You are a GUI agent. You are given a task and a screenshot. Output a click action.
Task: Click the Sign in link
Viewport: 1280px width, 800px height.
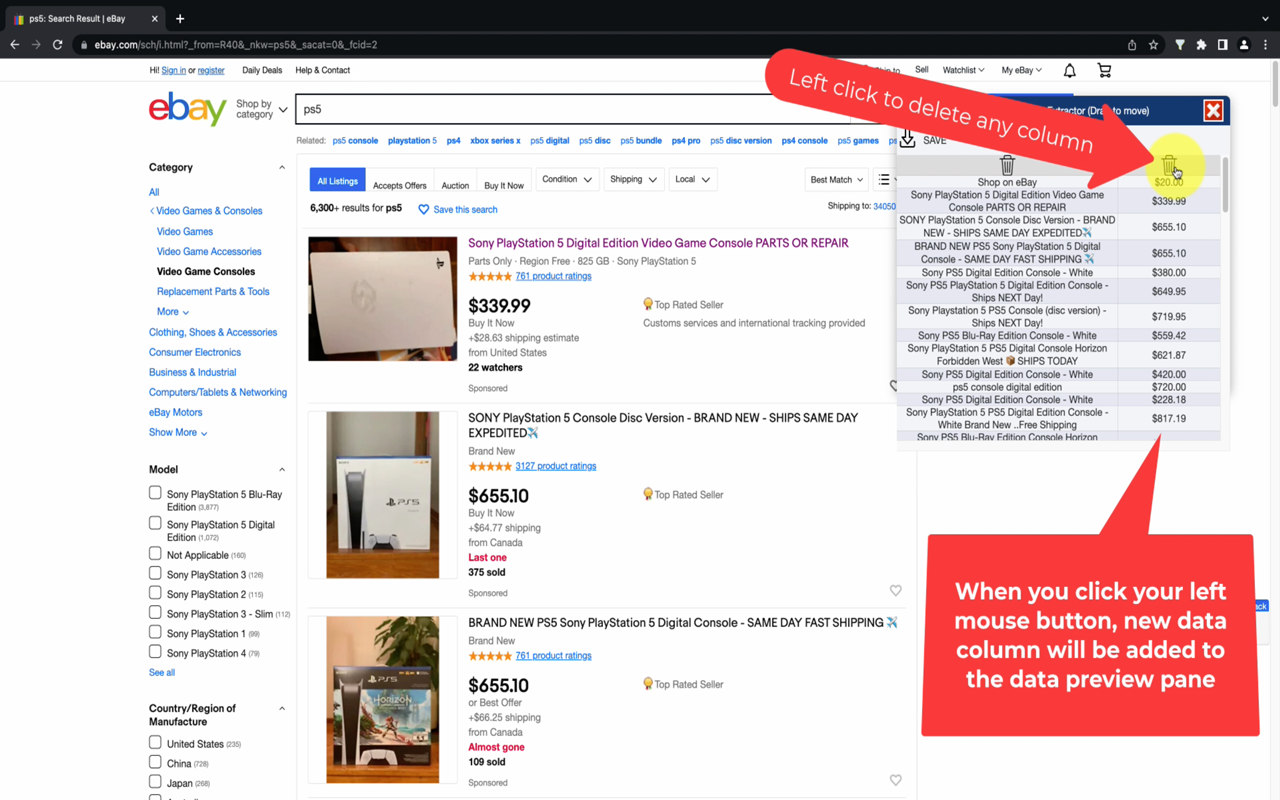(x=173, y=70)
